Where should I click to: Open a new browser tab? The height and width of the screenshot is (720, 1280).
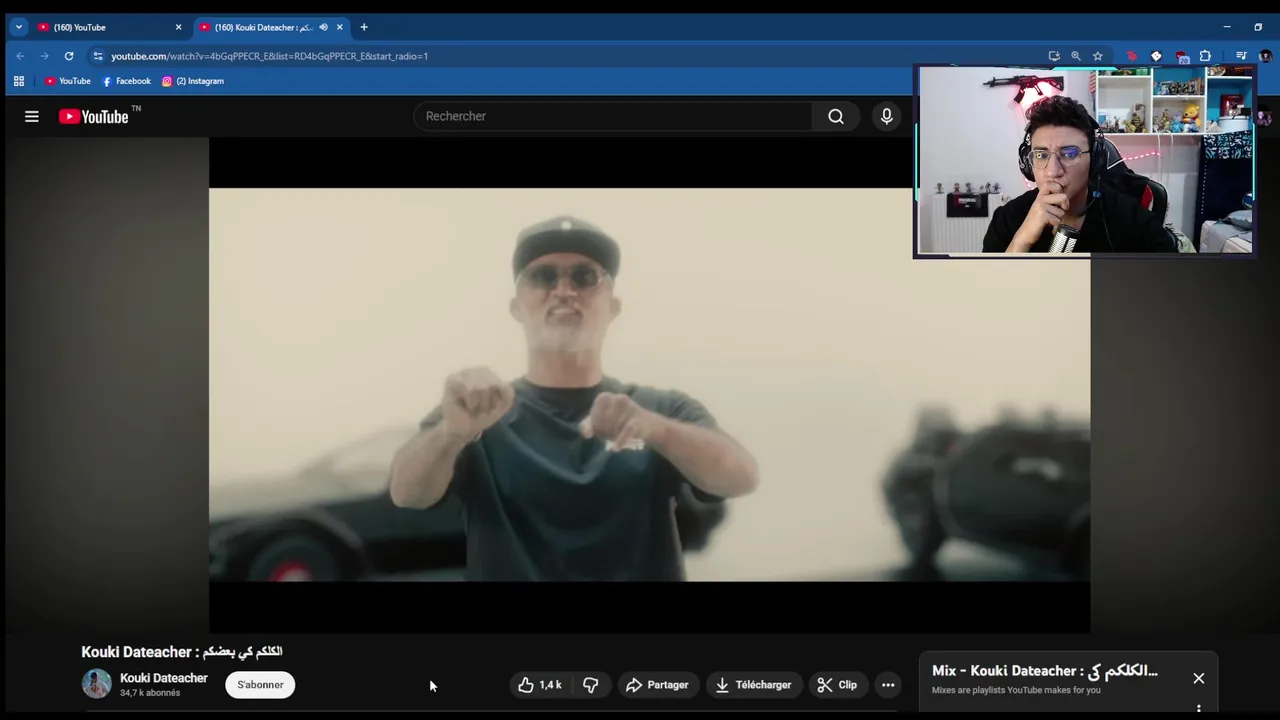(x=364, y=27)
